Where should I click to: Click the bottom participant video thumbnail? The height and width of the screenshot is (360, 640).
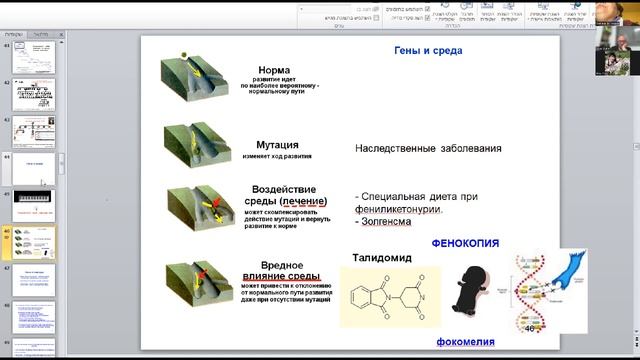(x=618, y=63)
